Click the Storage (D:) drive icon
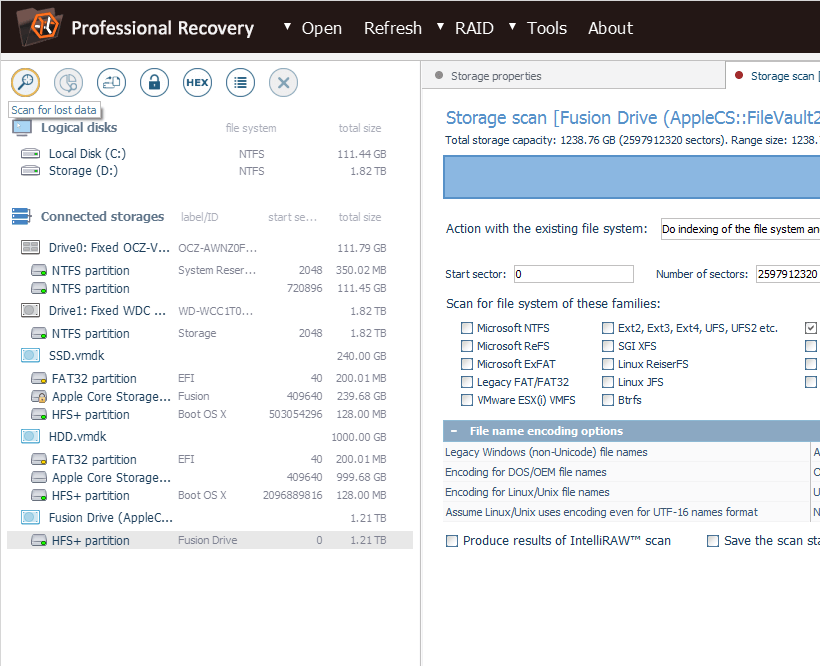The width and height of the screenshot is (820, 666). 30,171
